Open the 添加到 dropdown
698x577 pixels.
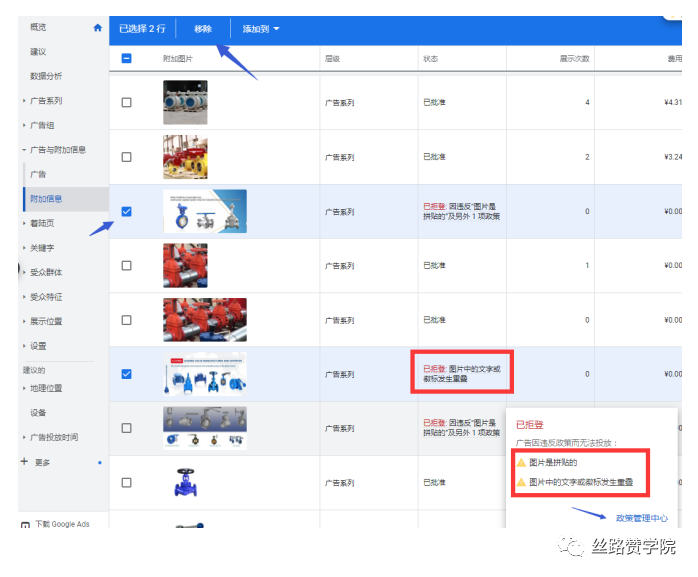pos(261,29)
